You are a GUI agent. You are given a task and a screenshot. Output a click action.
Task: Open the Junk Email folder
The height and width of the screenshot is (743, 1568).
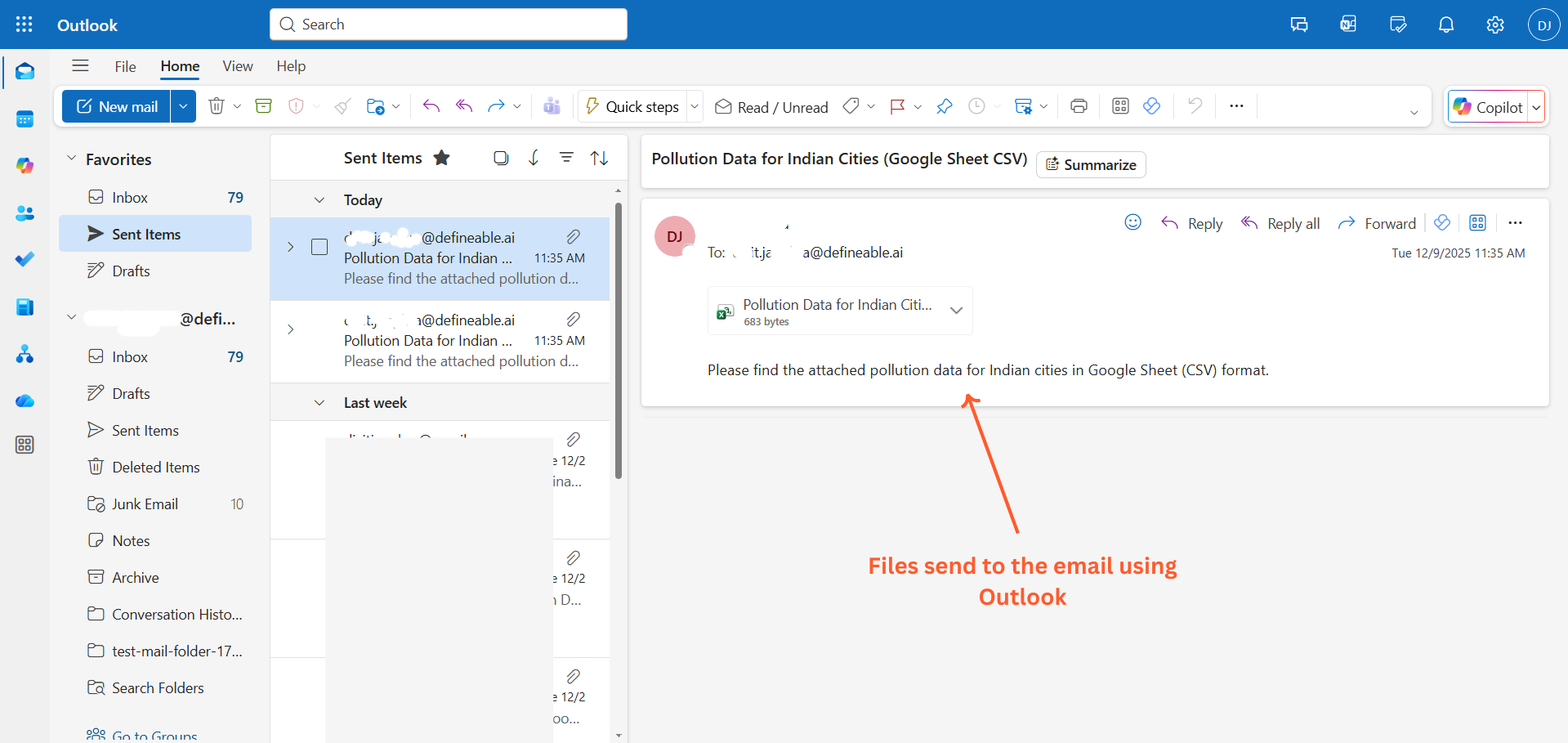[x=155, y=504]
